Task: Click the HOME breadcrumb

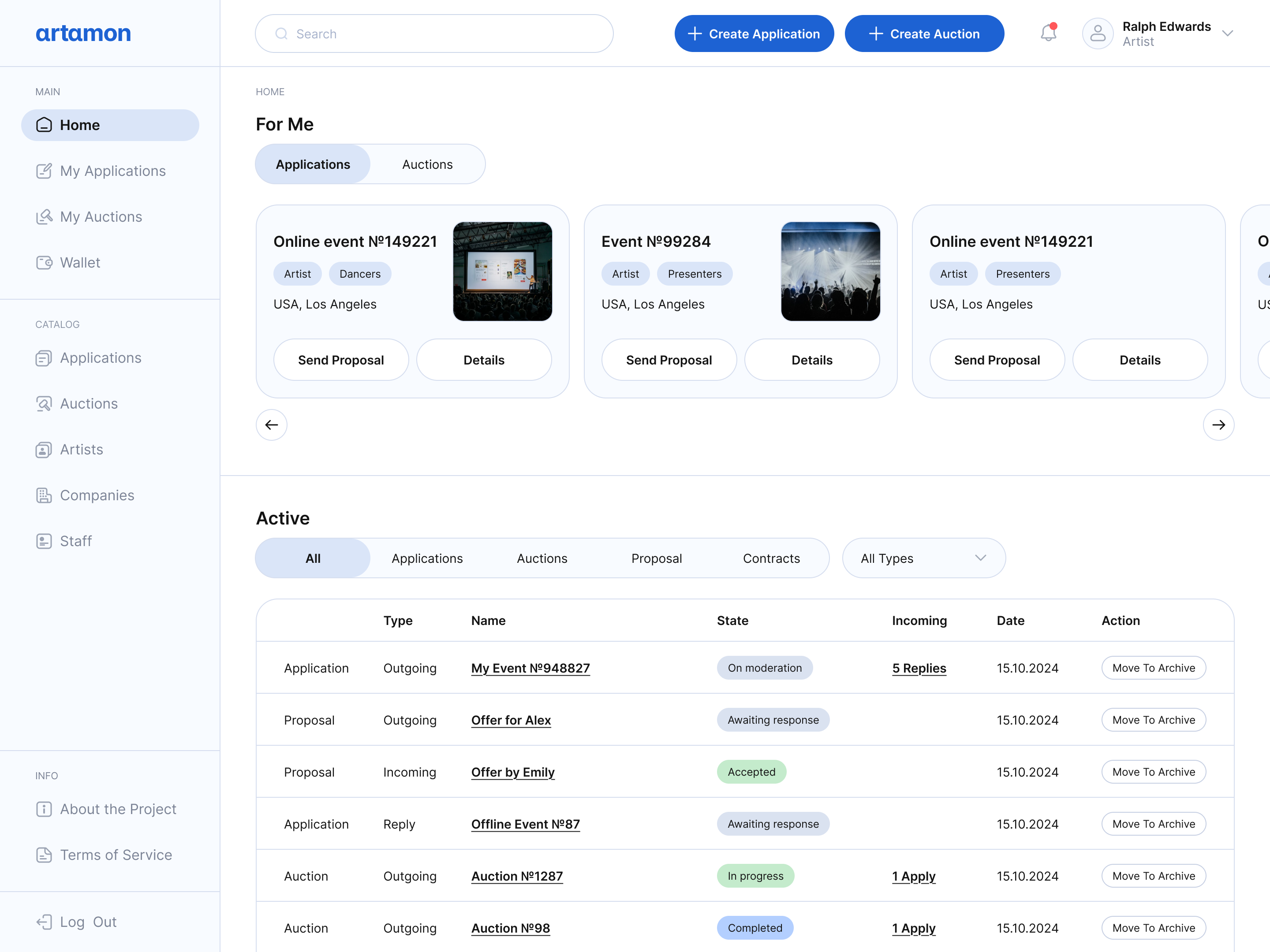Action: coord(270,91)
